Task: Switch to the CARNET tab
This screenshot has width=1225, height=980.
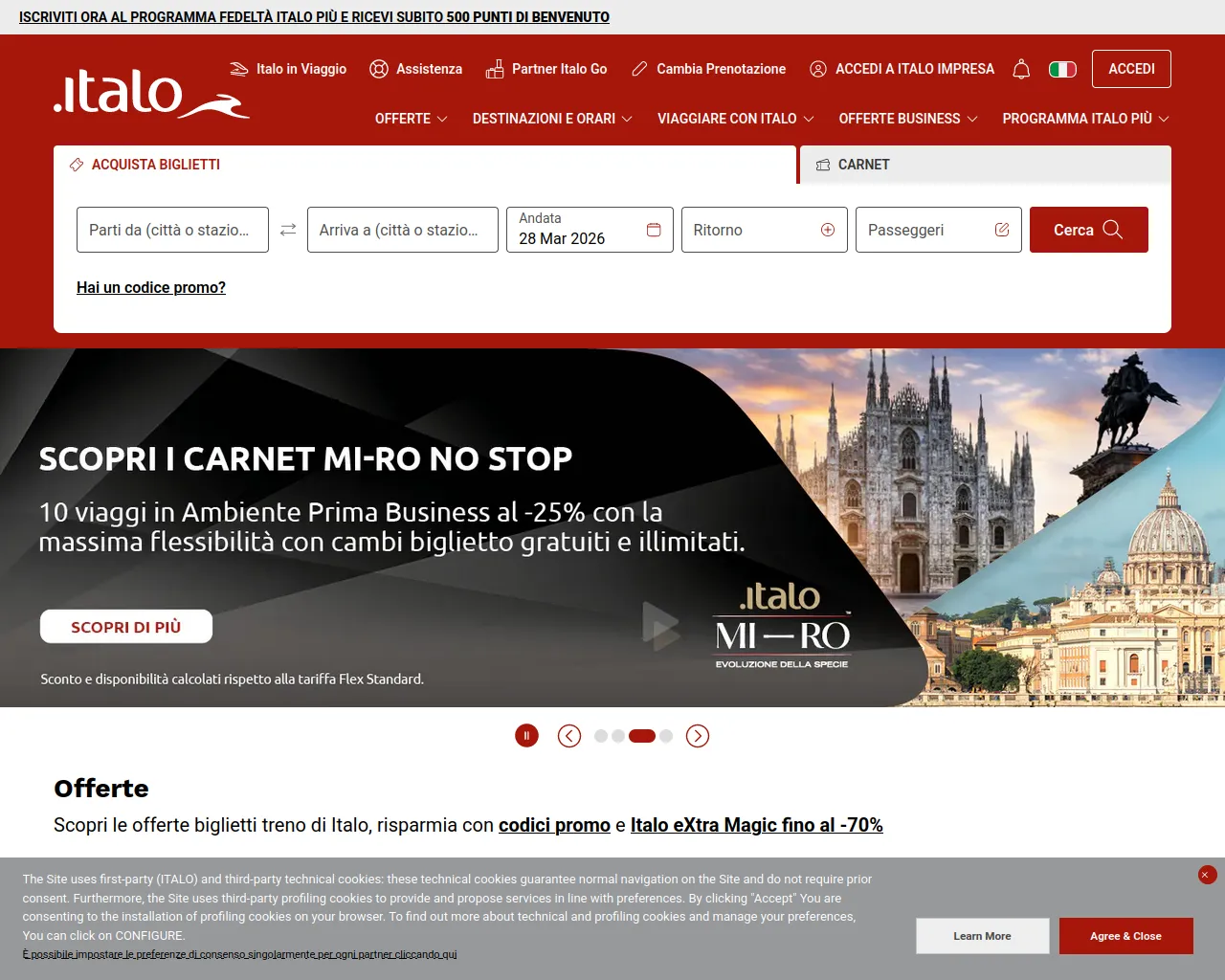Action: coord(986,165)
